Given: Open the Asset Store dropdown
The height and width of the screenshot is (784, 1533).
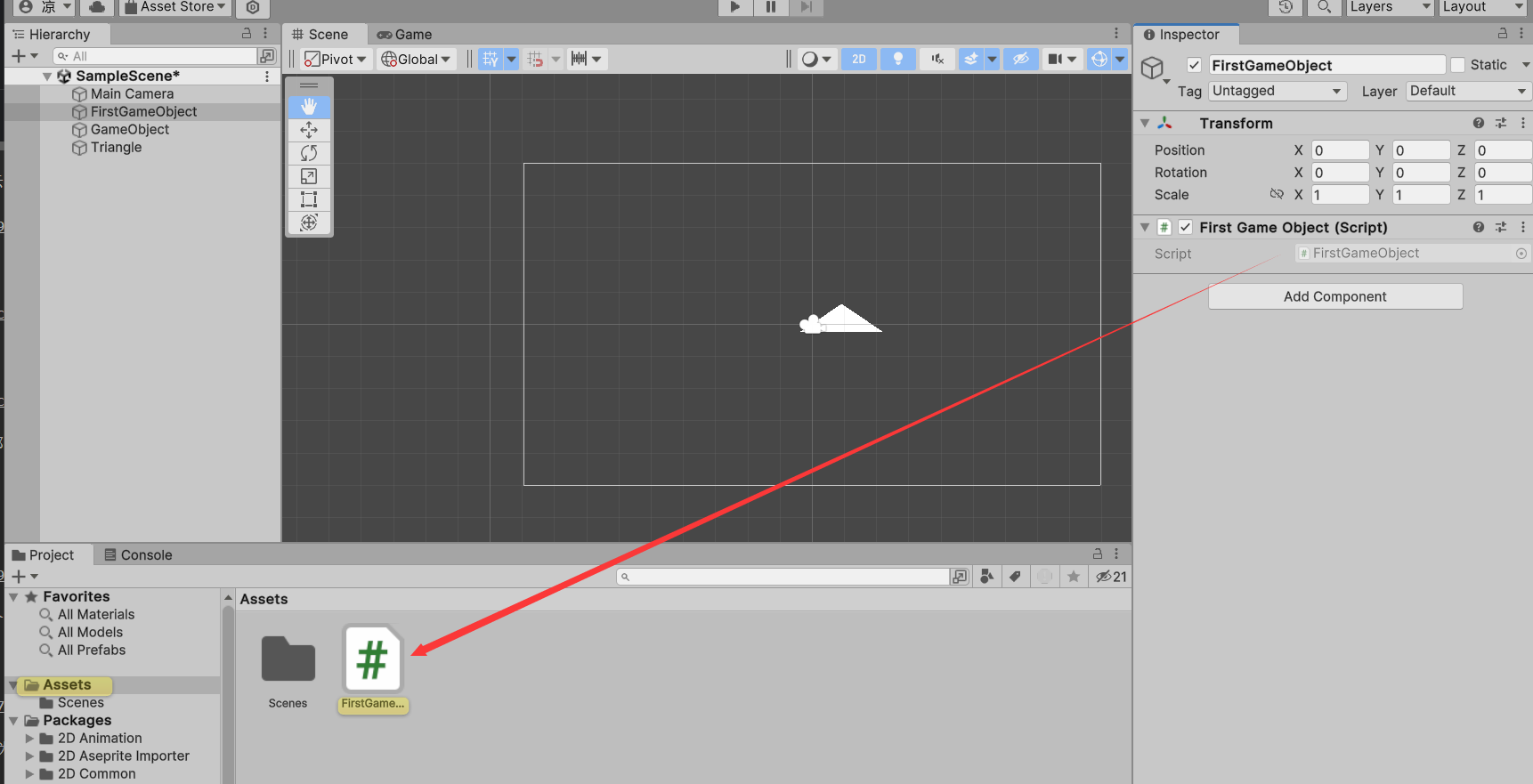Looking at the screenshot, I should tap(175, 7).
